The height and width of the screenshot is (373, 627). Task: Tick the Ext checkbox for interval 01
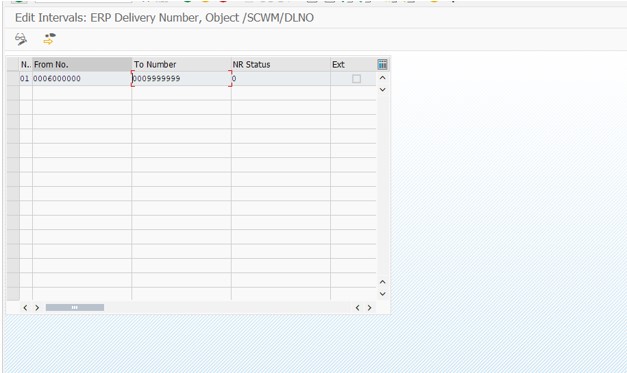(356, 79)
